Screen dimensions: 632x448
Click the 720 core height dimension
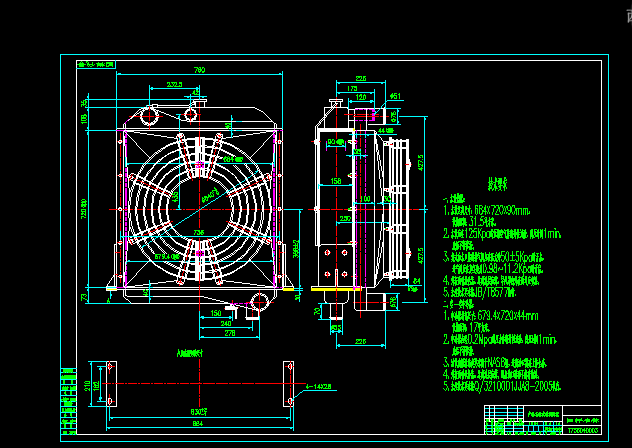(84, 208)
